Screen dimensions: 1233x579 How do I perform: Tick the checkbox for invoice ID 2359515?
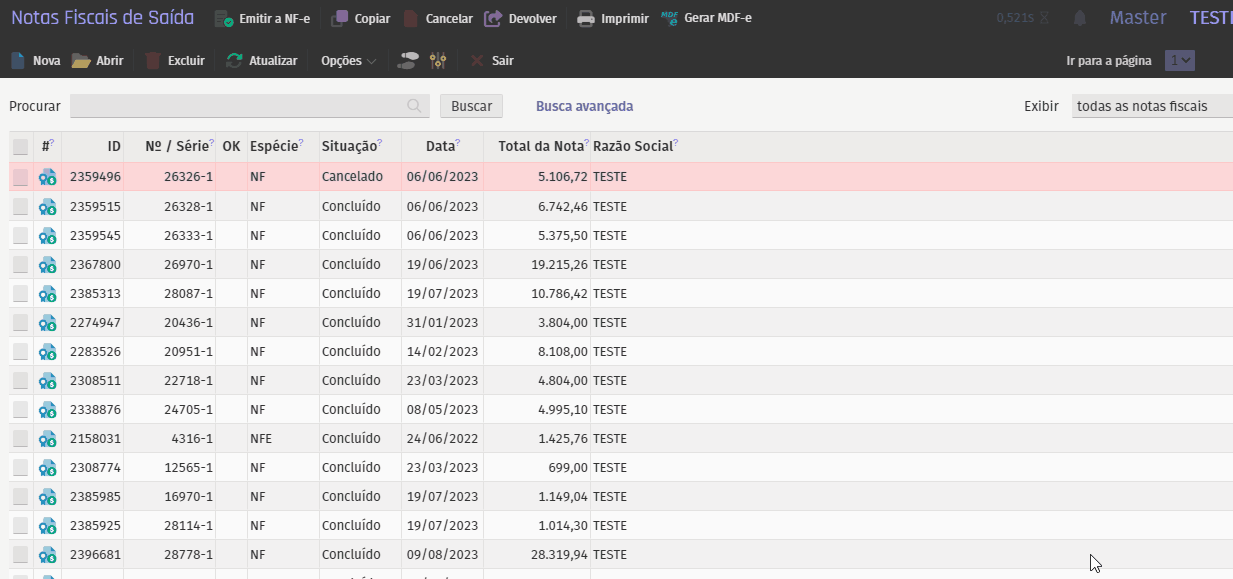[20, 206]
